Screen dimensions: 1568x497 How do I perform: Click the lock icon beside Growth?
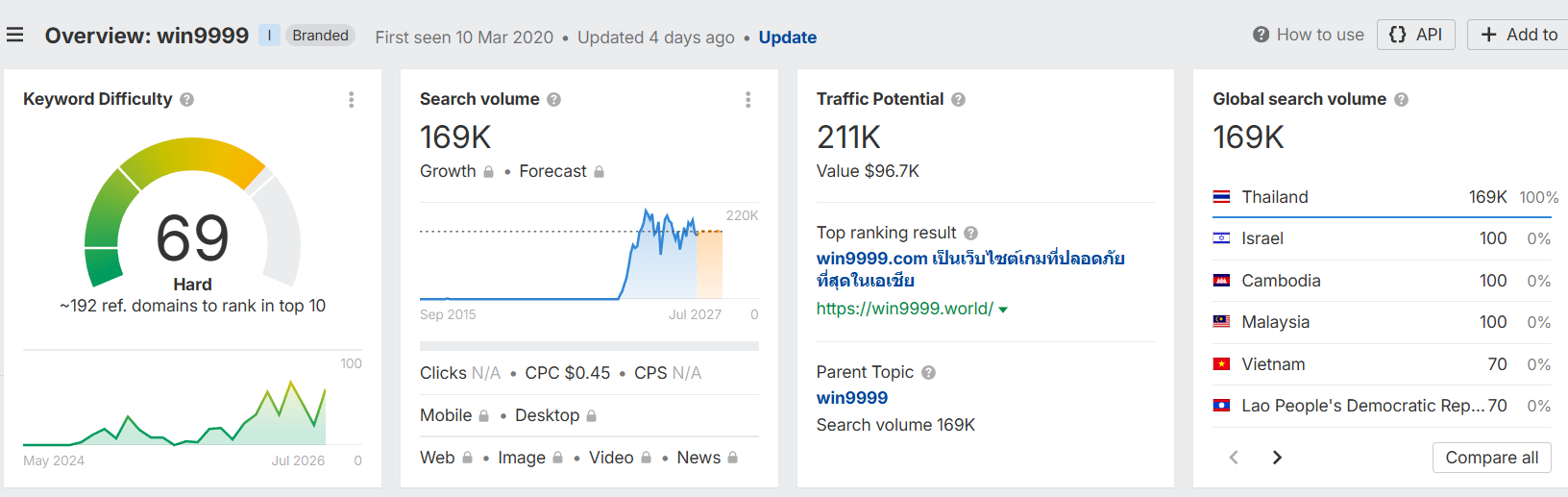coord(488,171)
